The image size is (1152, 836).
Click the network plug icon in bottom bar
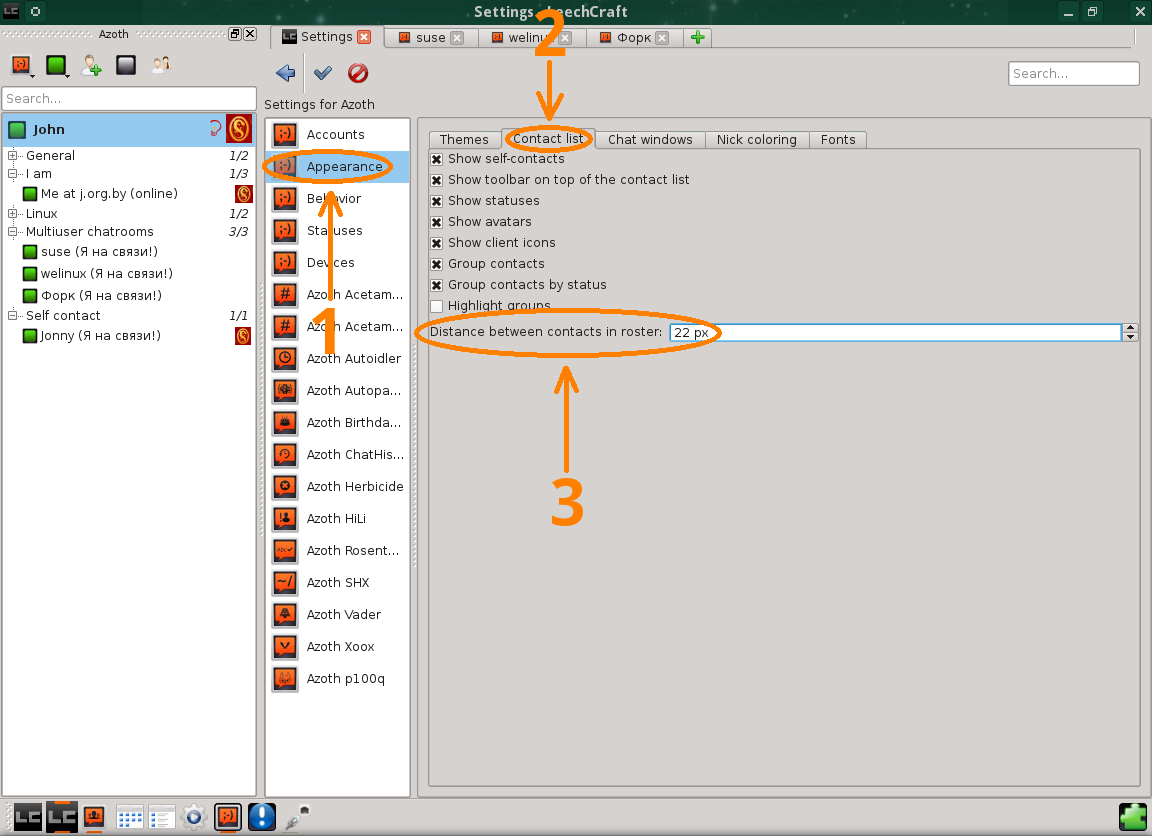(296, 817)
